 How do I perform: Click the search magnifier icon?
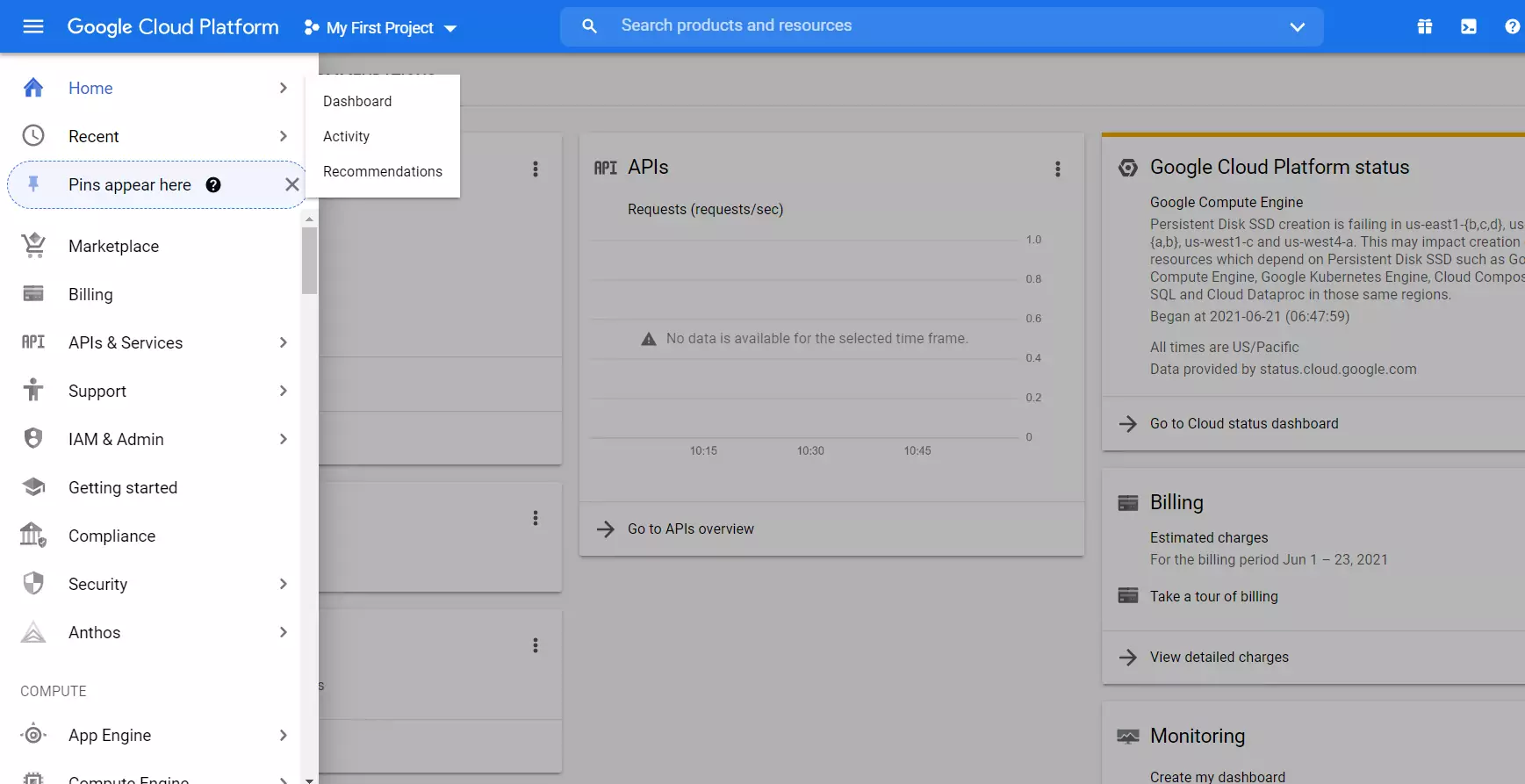point(590,26)
